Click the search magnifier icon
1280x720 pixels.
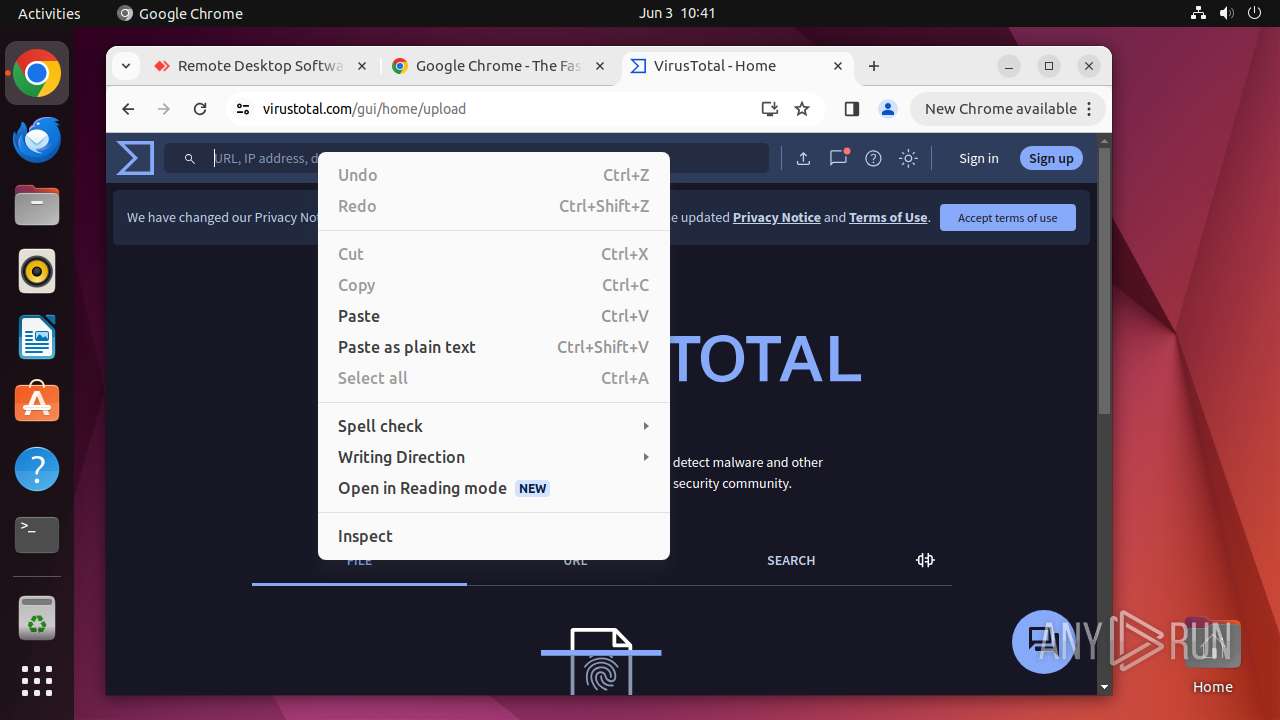[x=190, y=158]
